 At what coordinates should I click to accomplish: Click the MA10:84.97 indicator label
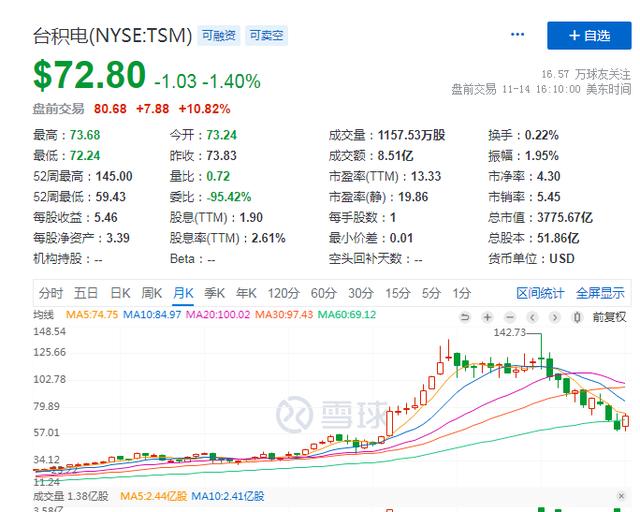tap(152, 314)
